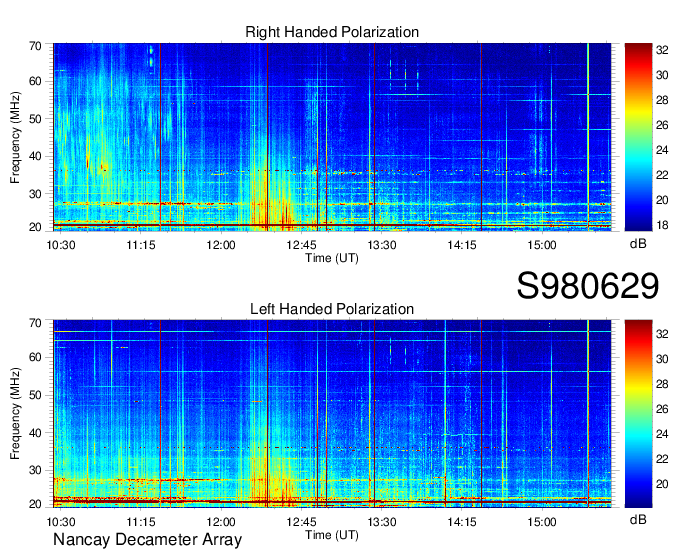The image size is (680, 552).
Task: Click the 26 dB value on the lower color bar
Action: click(662, 409)
